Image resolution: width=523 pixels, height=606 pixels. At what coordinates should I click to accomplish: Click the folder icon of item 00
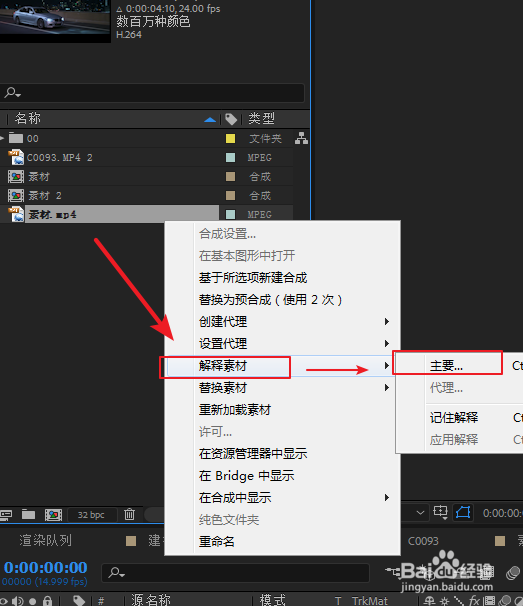16,138
